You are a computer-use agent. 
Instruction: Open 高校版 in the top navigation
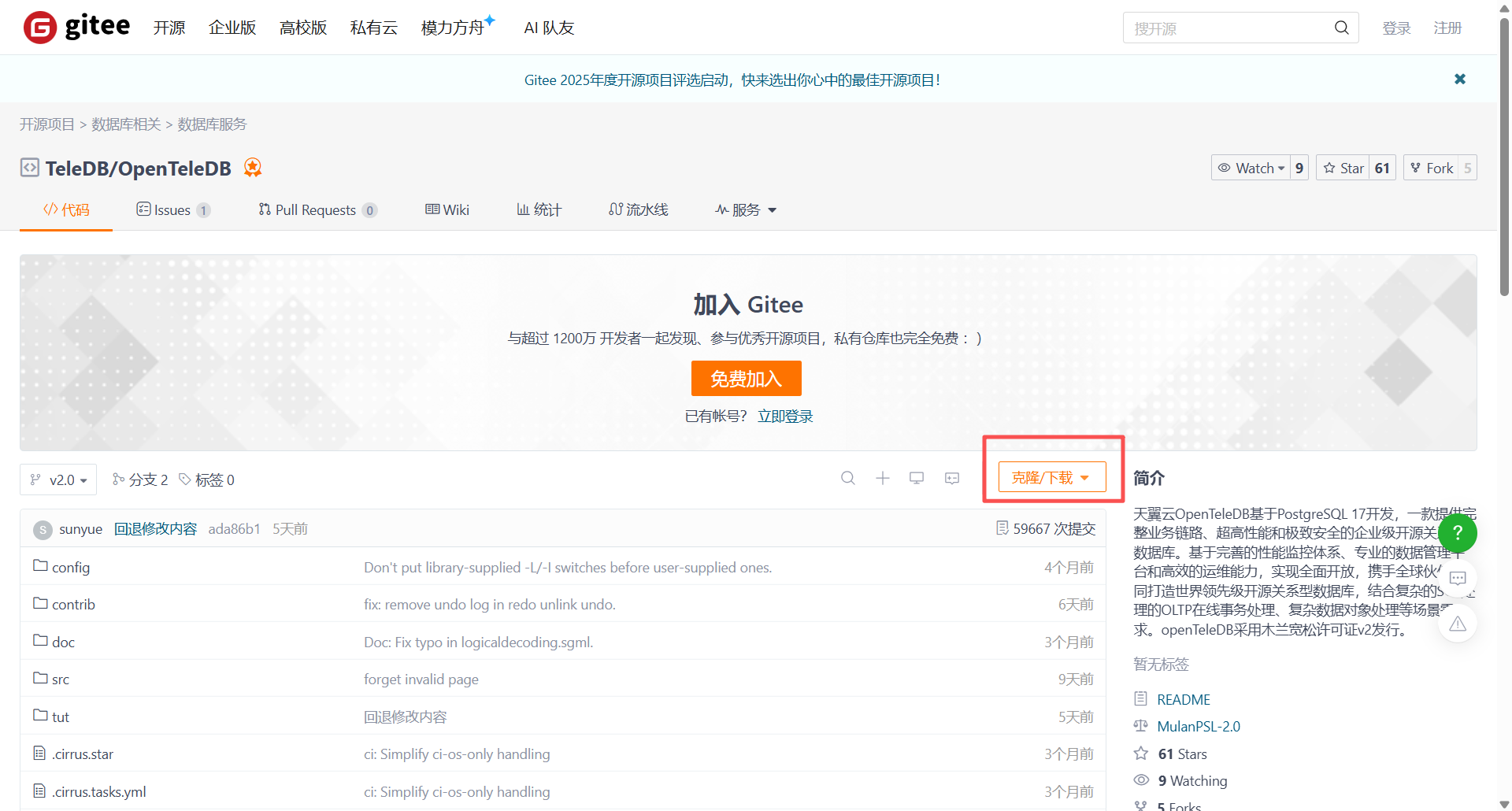(x=303, y=28)
